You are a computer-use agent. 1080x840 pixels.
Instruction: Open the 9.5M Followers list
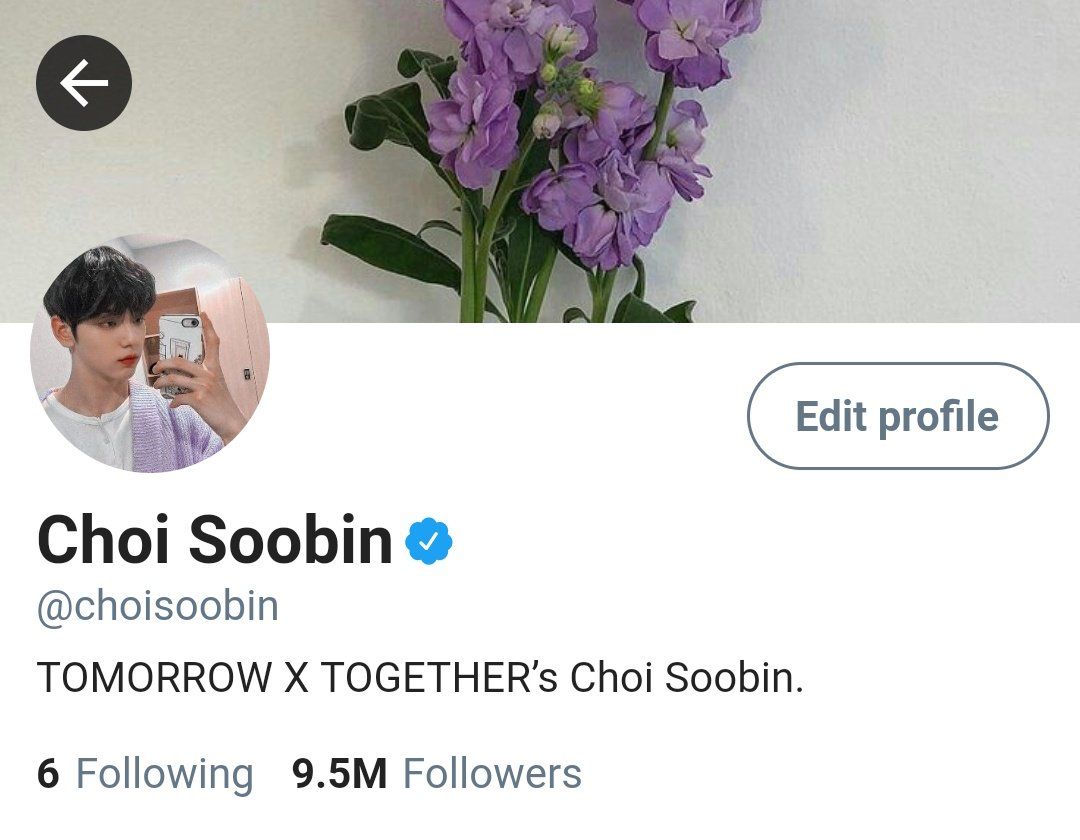click(437, 773)
